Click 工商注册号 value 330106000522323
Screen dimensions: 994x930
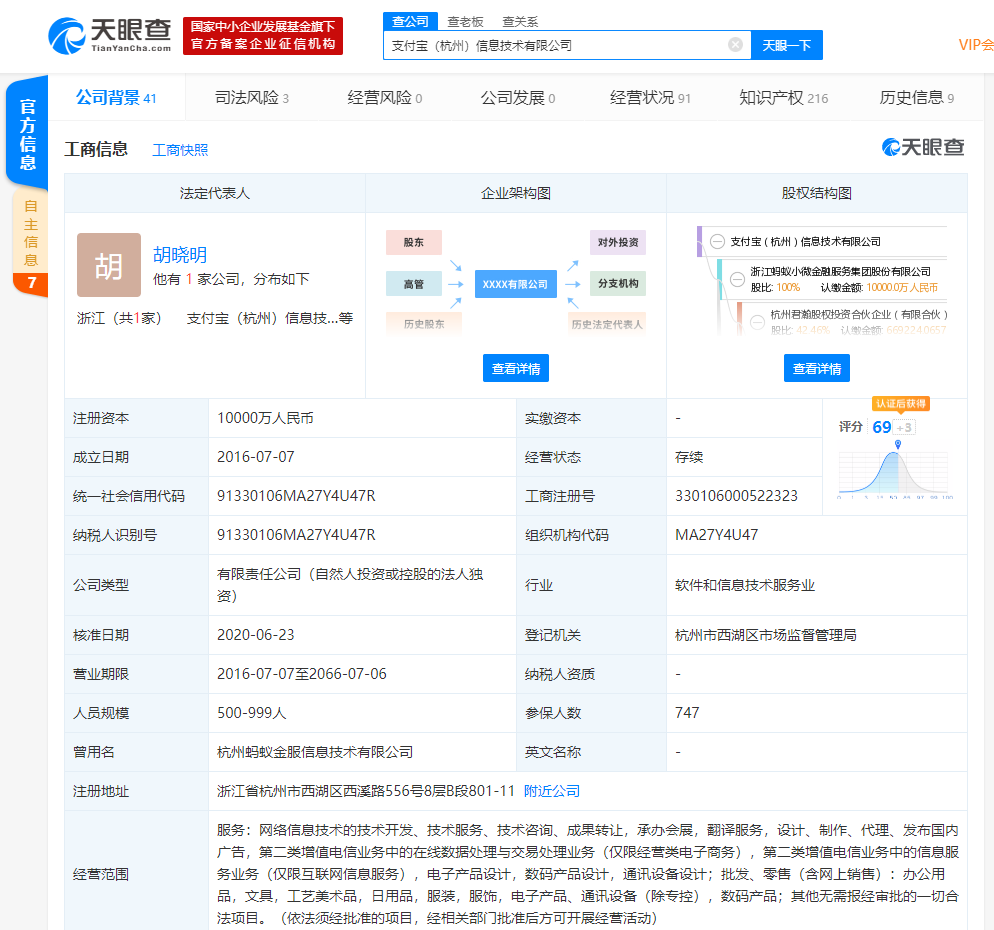736,496
